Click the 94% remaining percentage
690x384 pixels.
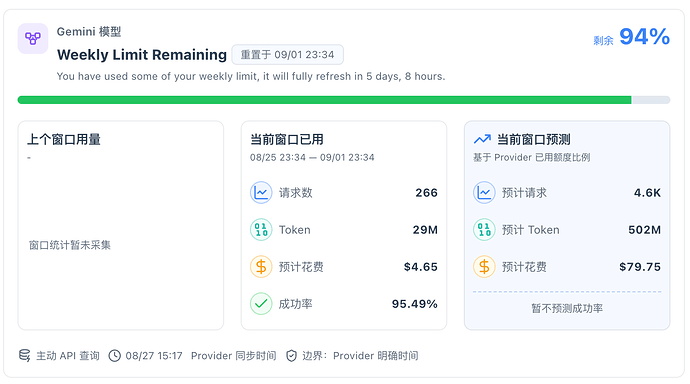point(644,37)
